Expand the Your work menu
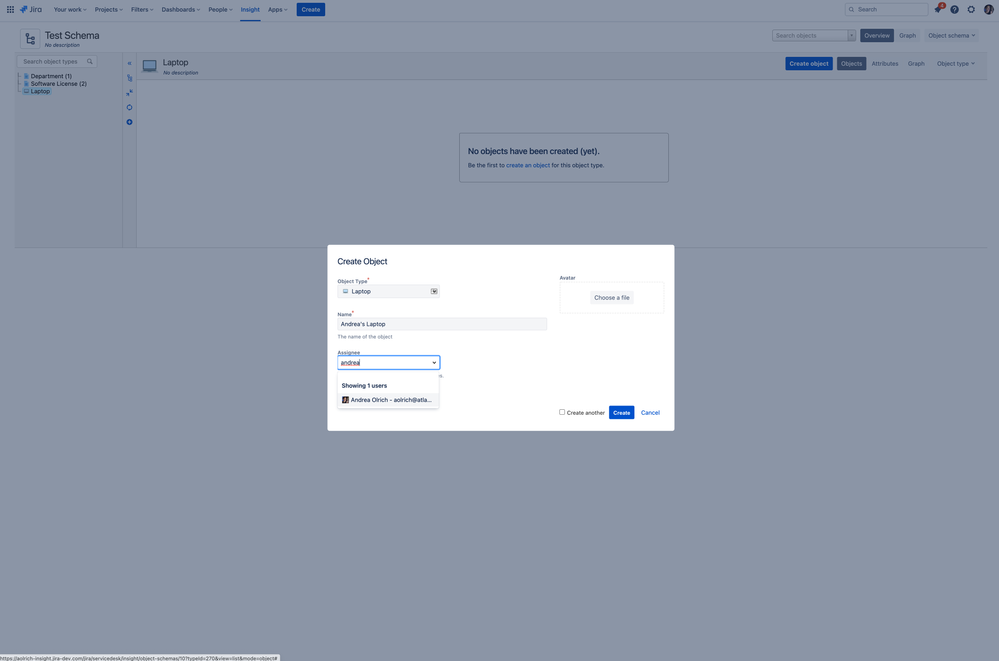Viewport: 999px width, 661px height. click(69, 10)
